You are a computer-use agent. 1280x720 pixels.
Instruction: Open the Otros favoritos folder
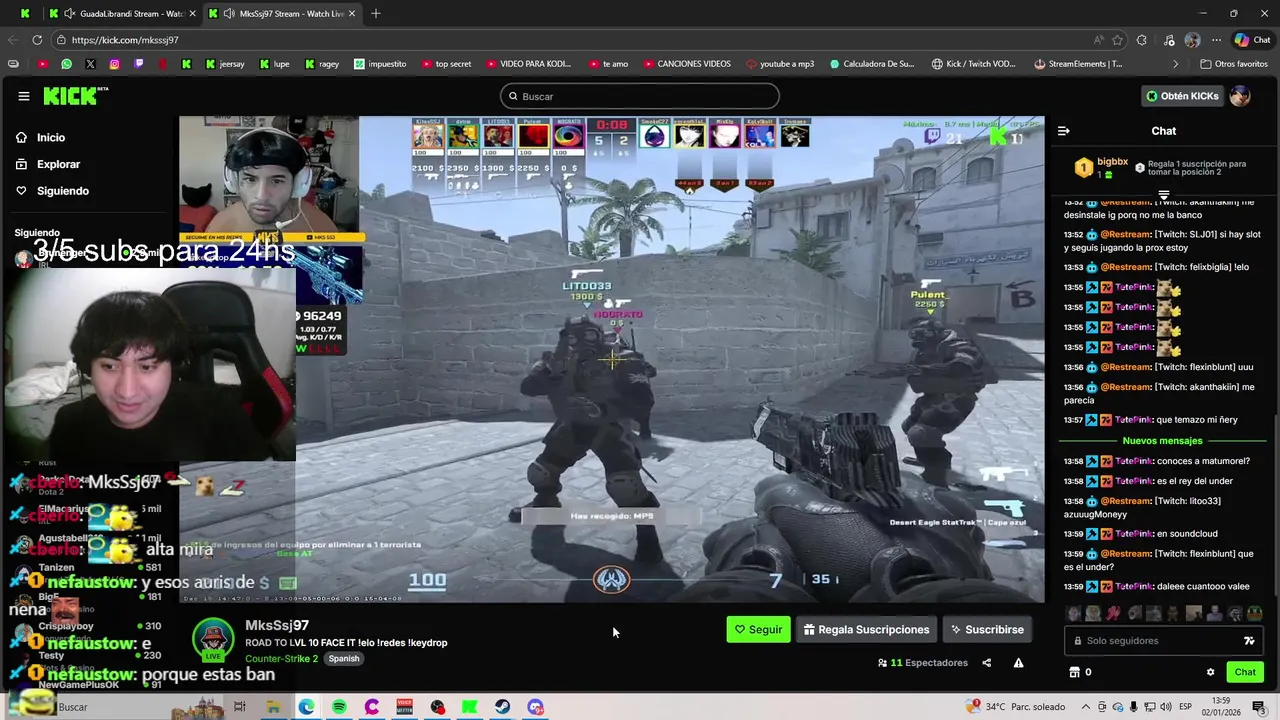pos(1233,64)
